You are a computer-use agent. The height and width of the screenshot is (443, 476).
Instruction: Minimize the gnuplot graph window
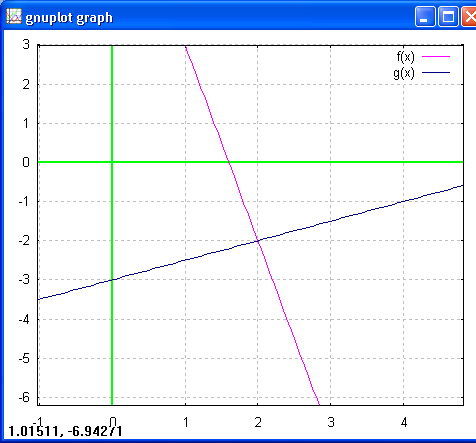(x=425, y=16)
